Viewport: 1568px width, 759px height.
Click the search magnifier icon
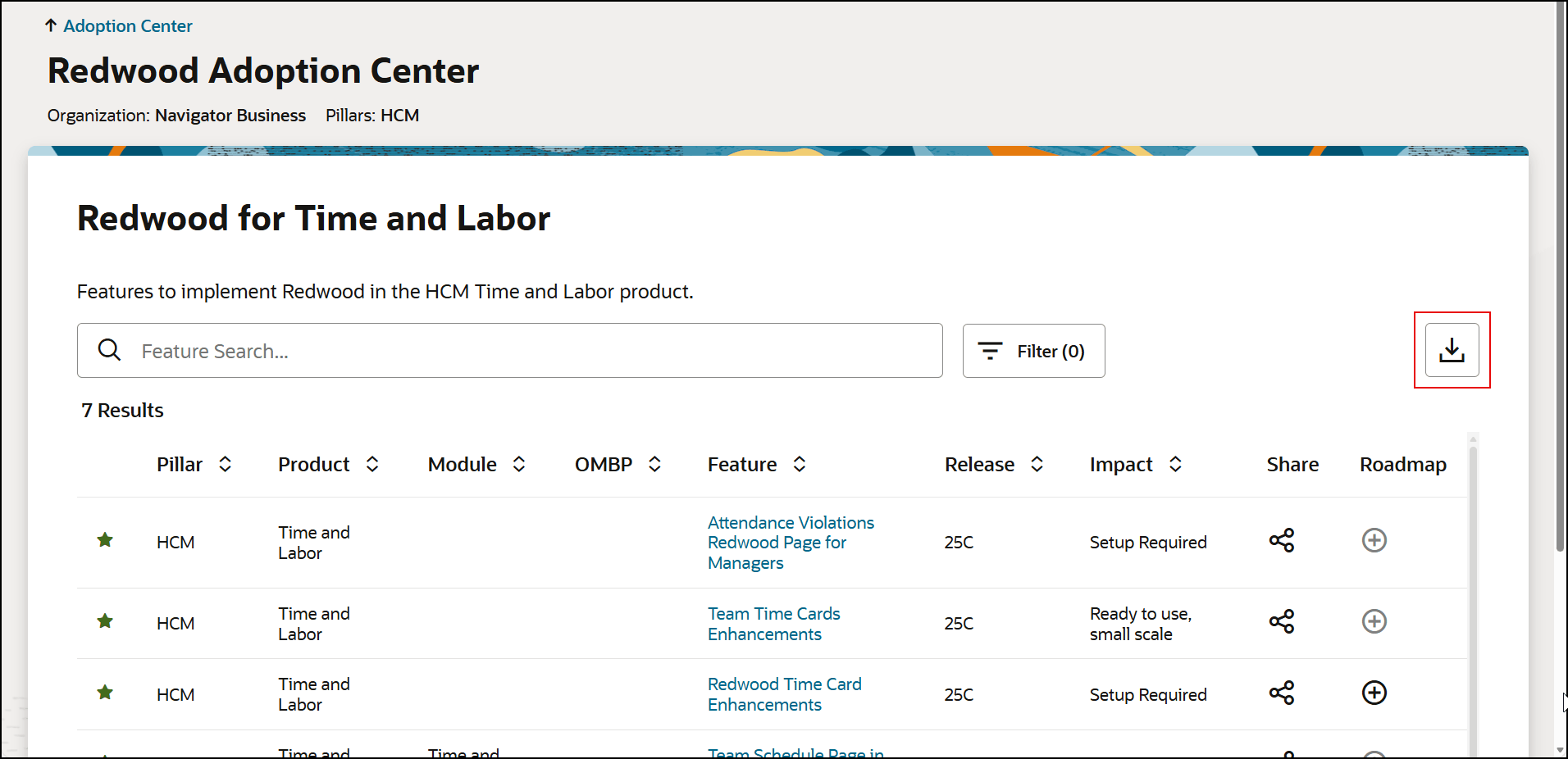(109, 351)
